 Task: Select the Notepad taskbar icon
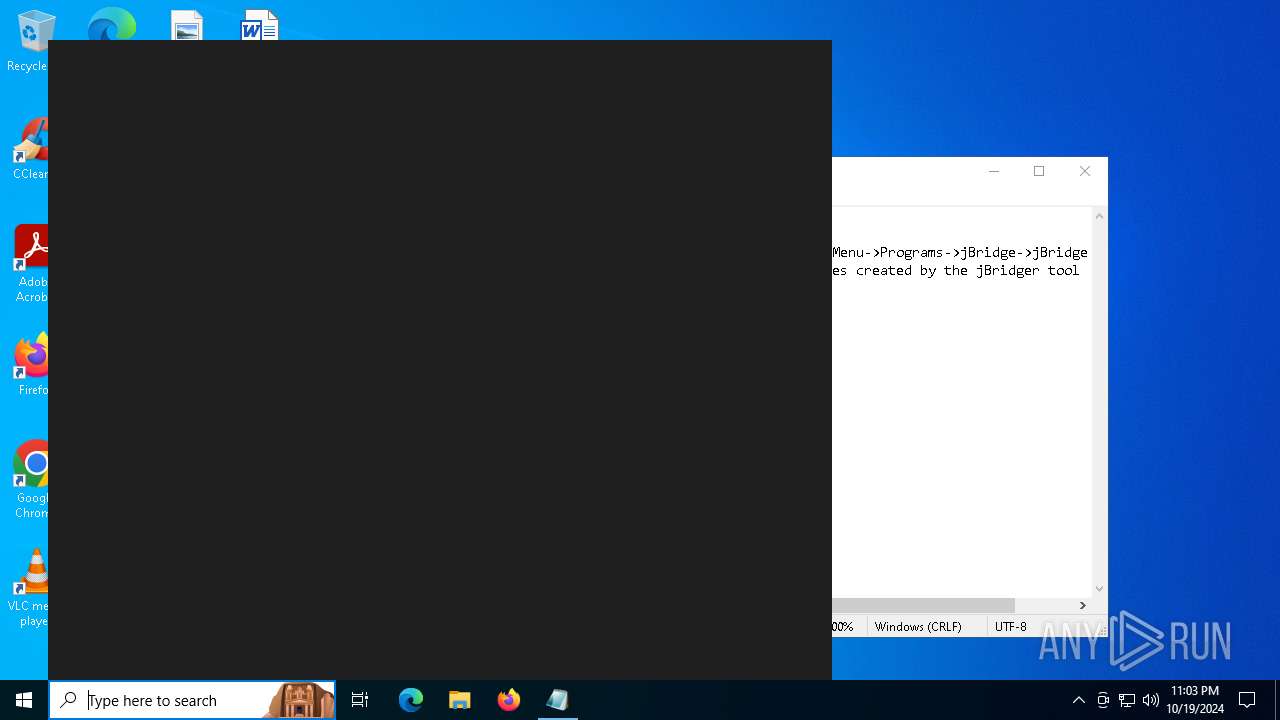point(558,700)
